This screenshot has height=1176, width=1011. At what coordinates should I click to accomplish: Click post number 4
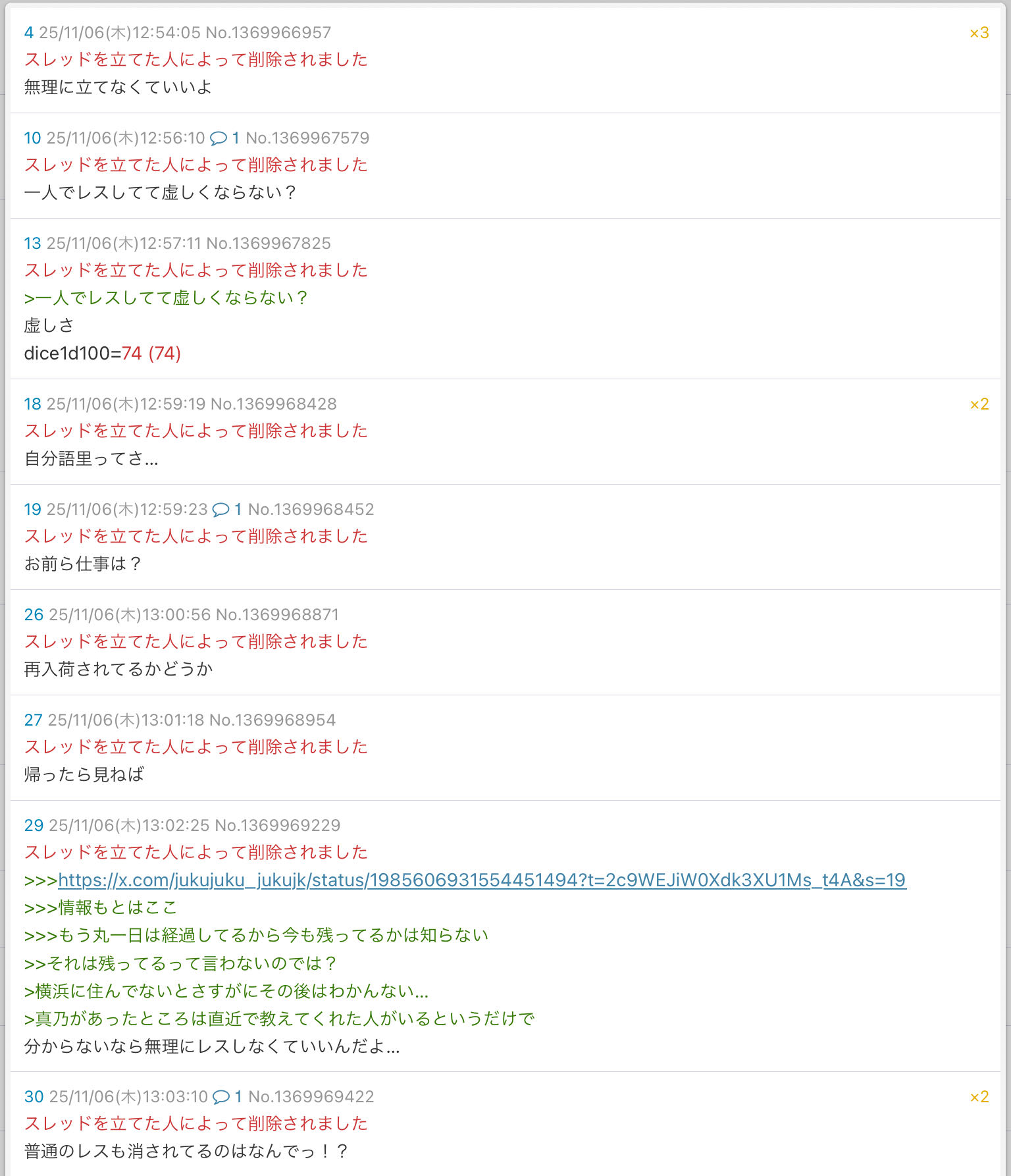click(x=28, y=33)
